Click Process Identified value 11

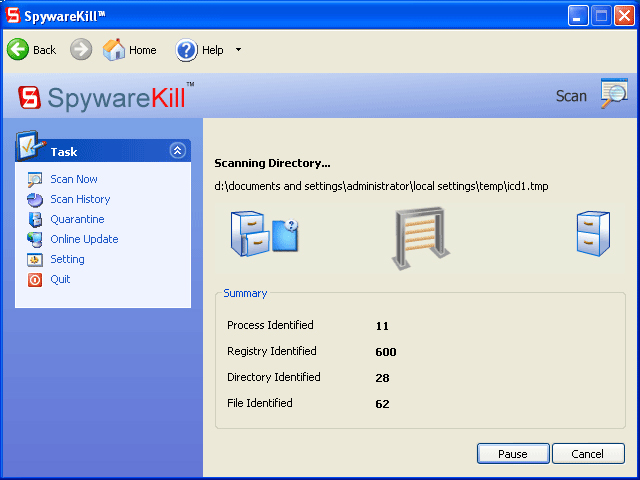point(382,326)
